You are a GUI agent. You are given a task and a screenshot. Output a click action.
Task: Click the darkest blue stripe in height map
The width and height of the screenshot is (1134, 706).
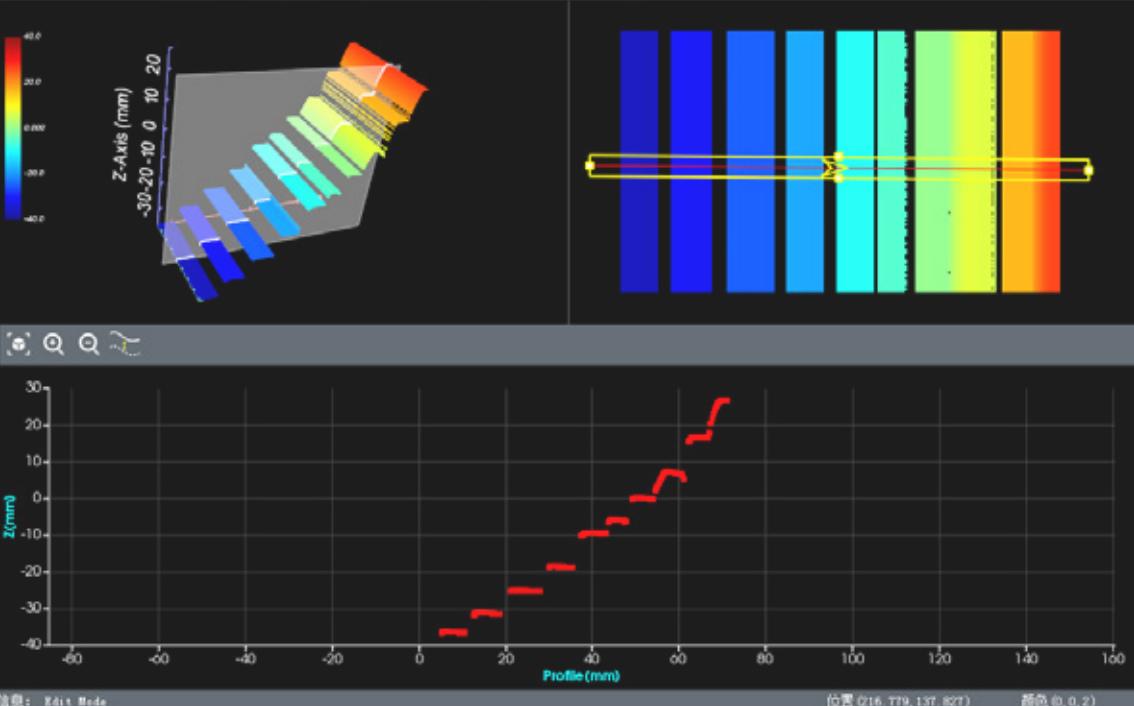pos(639,100)
